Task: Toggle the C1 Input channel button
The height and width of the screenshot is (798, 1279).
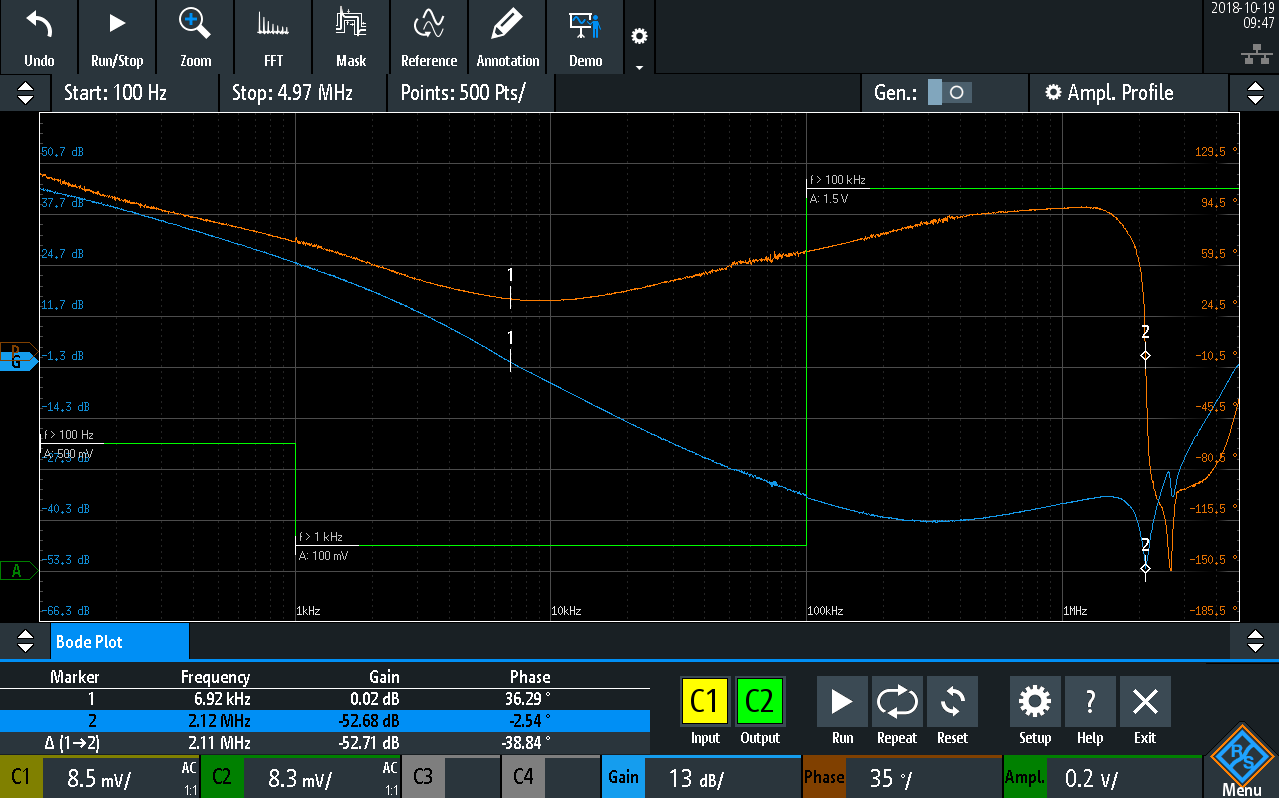Action: click(705, 702)
